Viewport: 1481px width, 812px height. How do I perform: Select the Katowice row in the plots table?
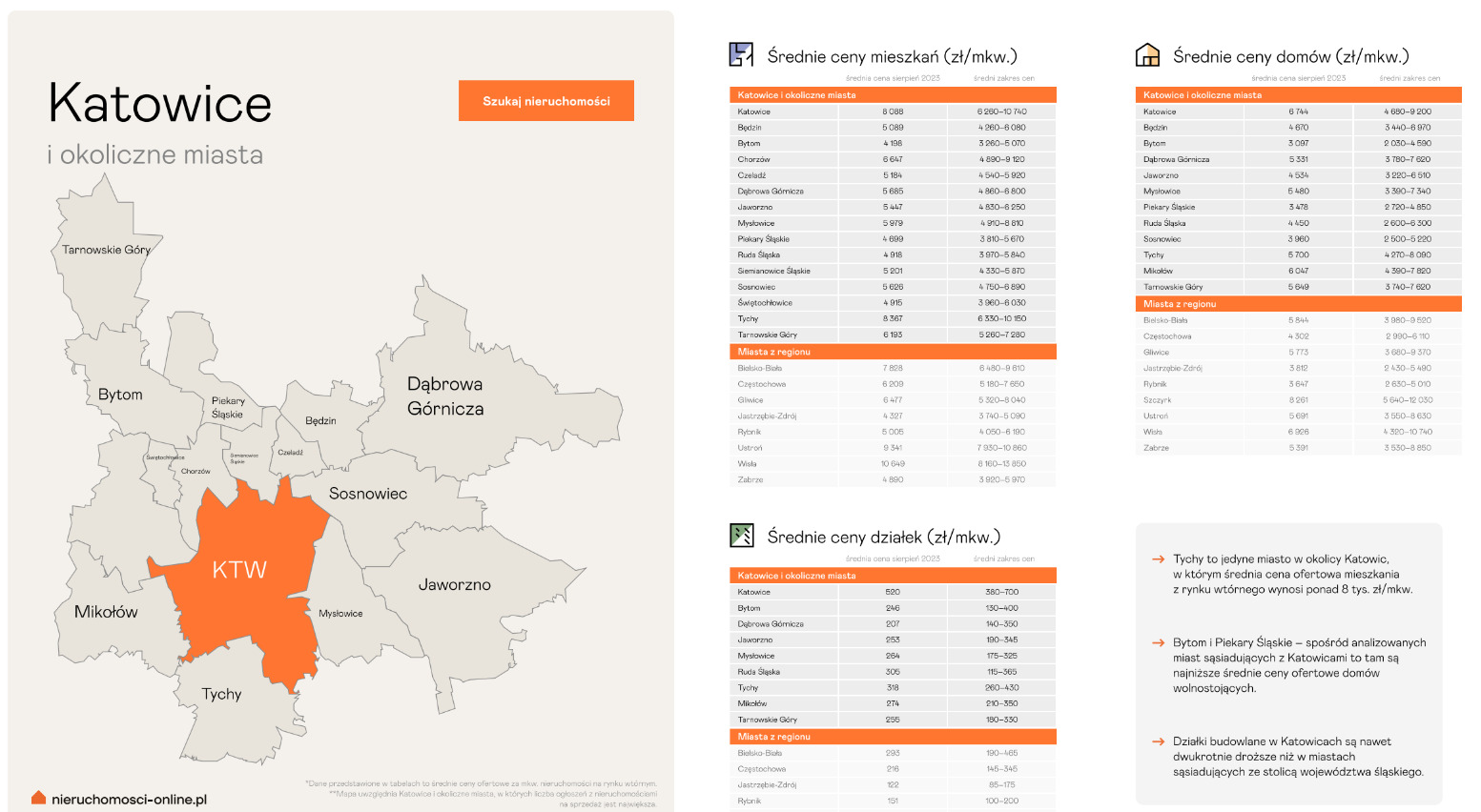coord(893,592)
